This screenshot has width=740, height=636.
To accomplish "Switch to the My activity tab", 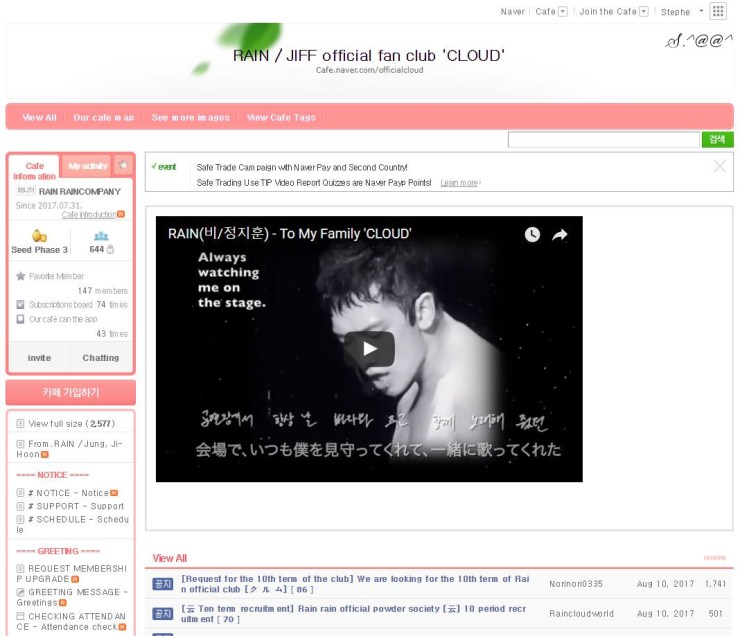I will (88, 166).
